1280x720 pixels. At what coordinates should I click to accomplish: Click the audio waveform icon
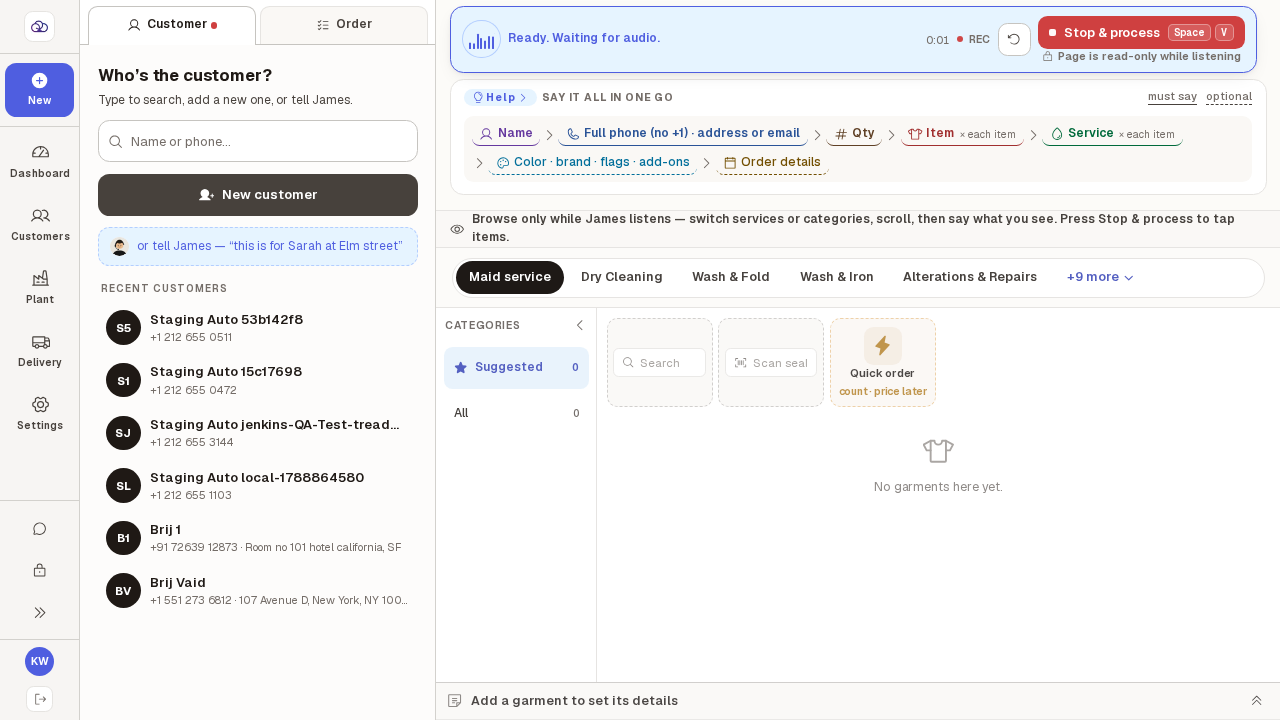481,40
